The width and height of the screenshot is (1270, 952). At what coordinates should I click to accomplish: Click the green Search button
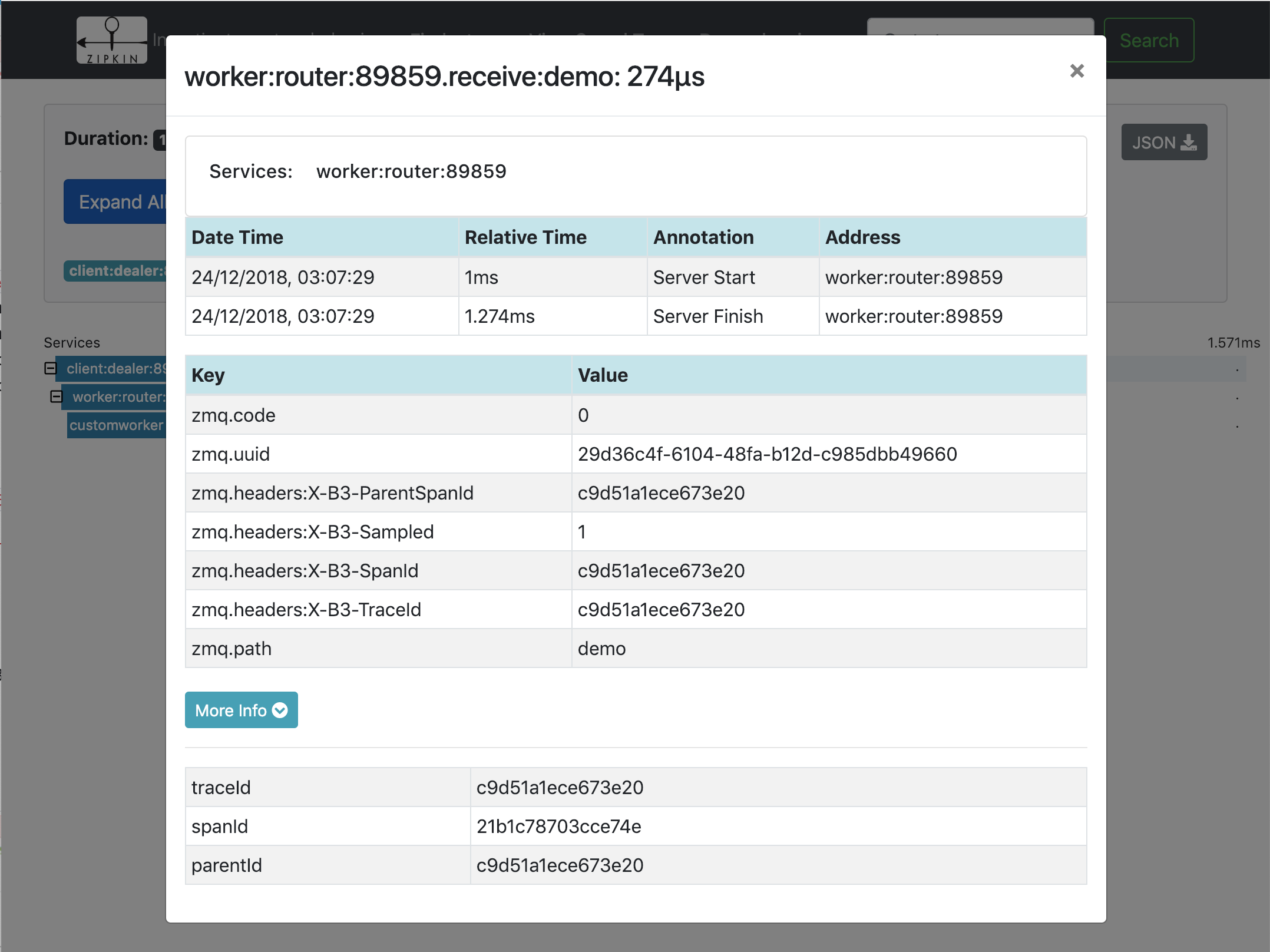[x=1149, y=40]
